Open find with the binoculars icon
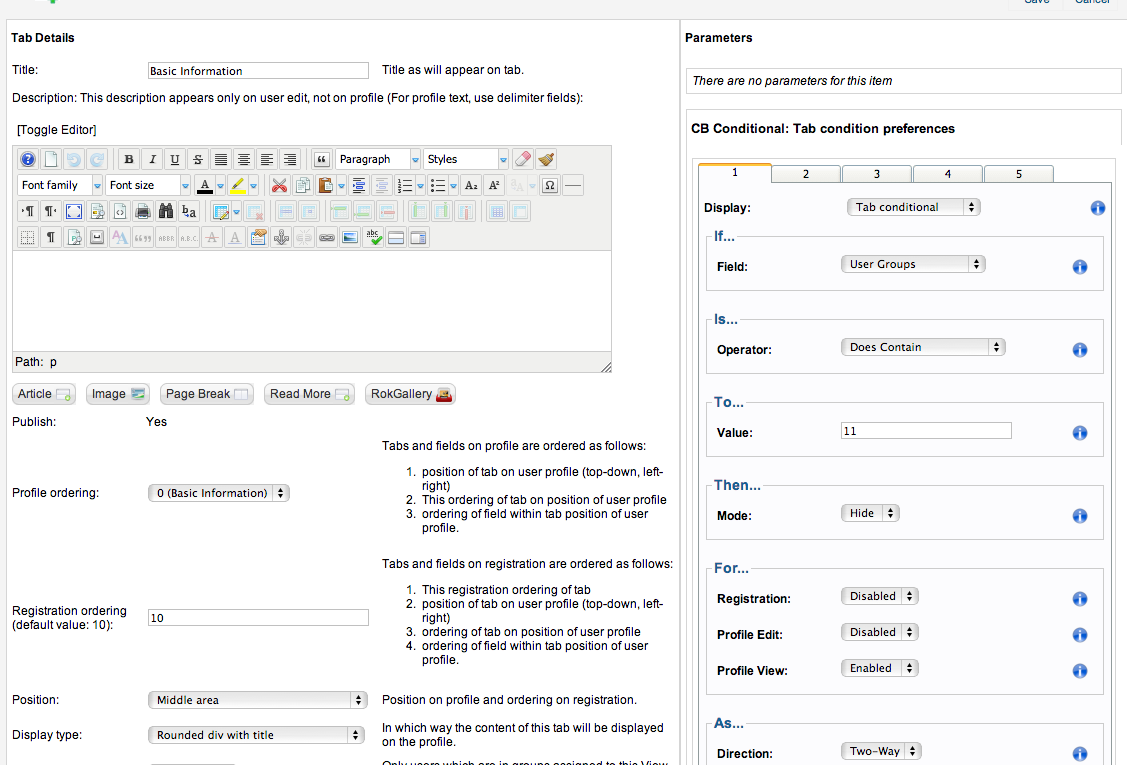 166,211
